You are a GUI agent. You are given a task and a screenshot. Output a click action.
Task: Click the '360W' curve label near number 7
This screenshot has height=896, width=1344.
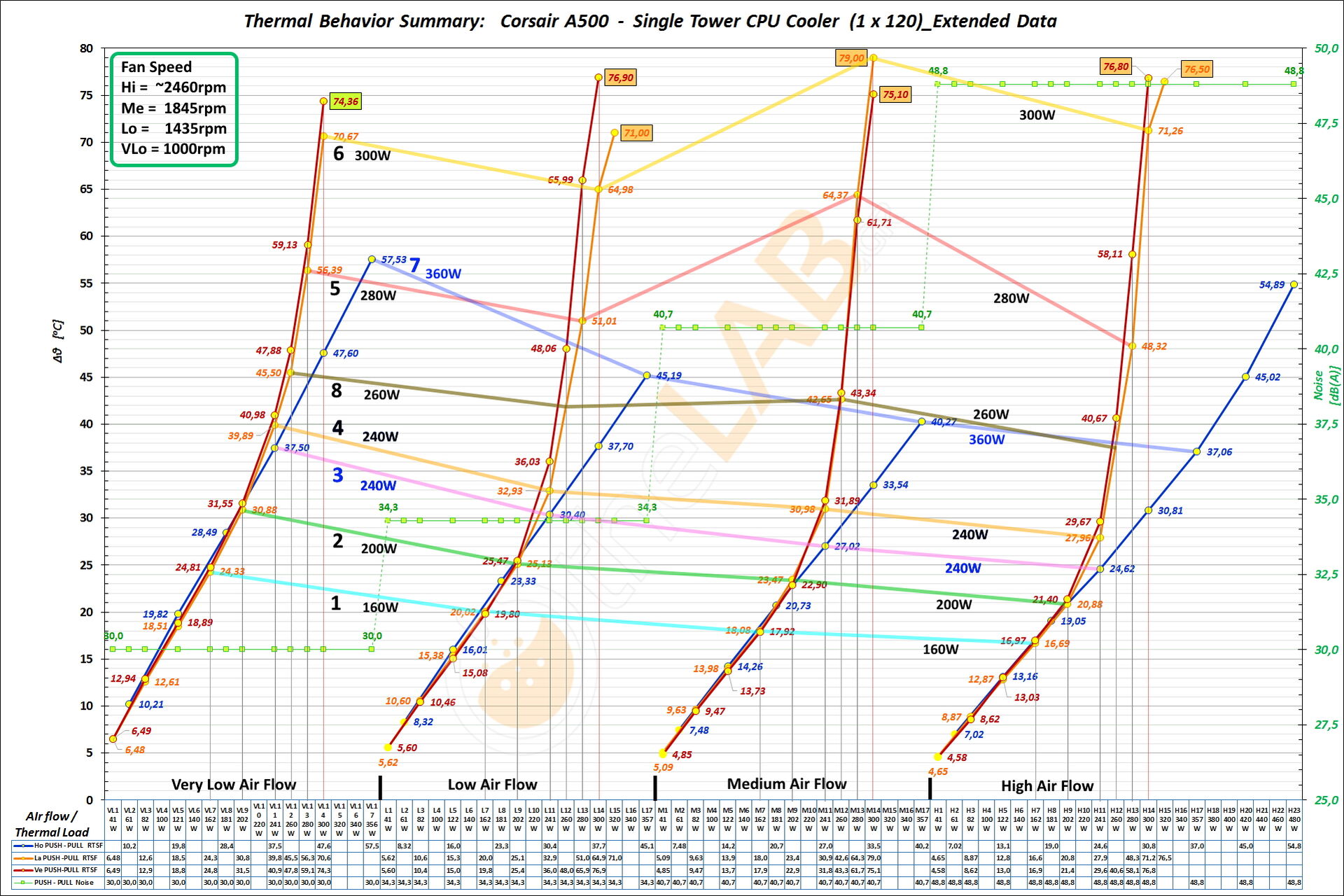click(x=443, y=274)
